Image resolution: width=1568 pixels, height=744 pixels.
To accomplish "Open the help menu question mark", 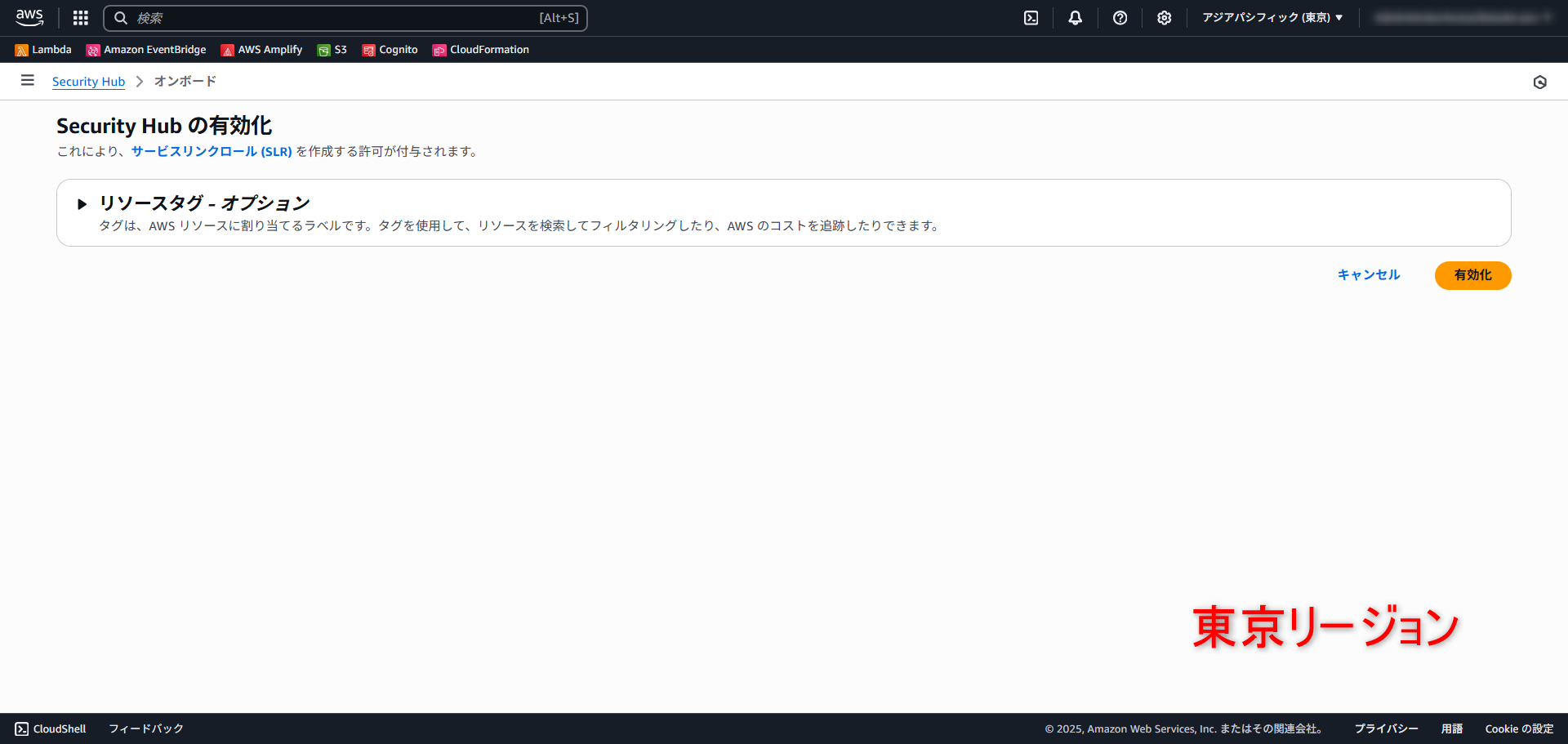I will [x=1120, y=17].
